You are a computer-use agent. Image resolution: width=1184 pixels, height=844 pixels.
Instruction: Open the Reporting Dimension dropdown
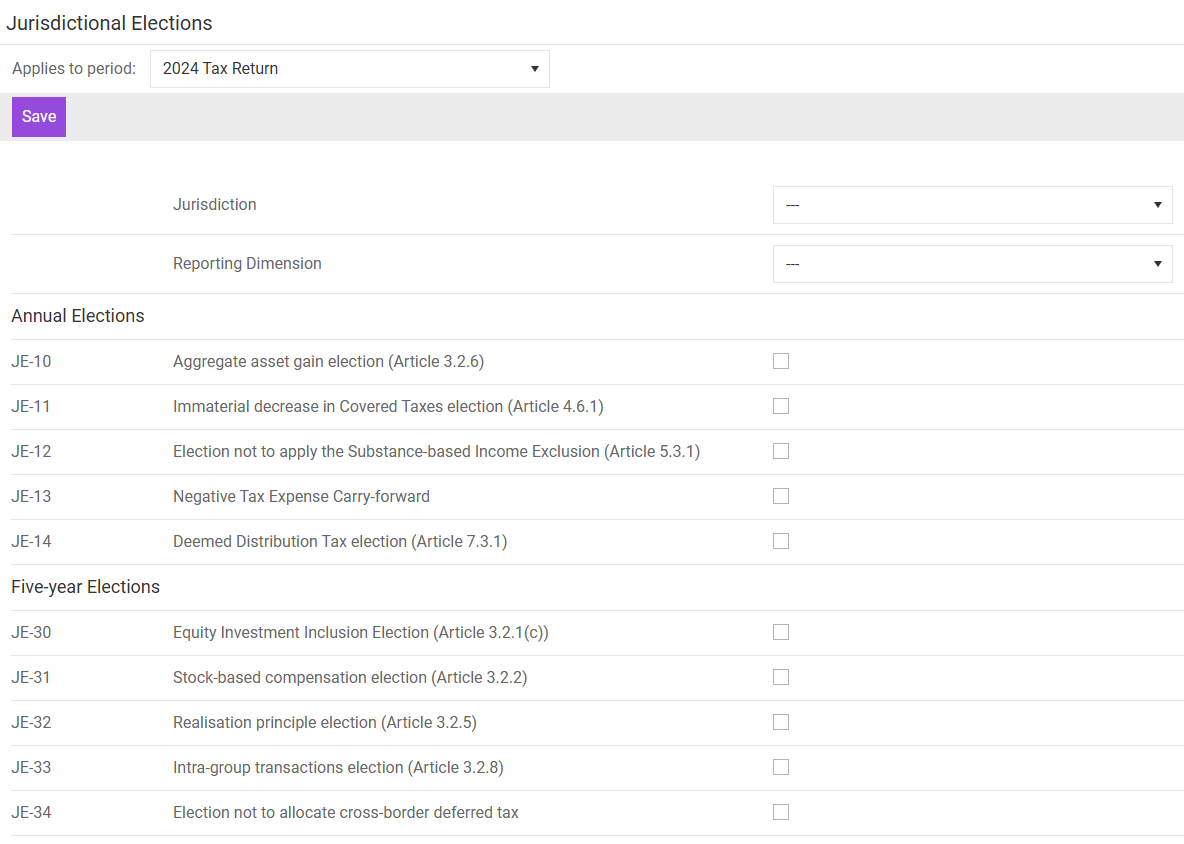[972, 264]
